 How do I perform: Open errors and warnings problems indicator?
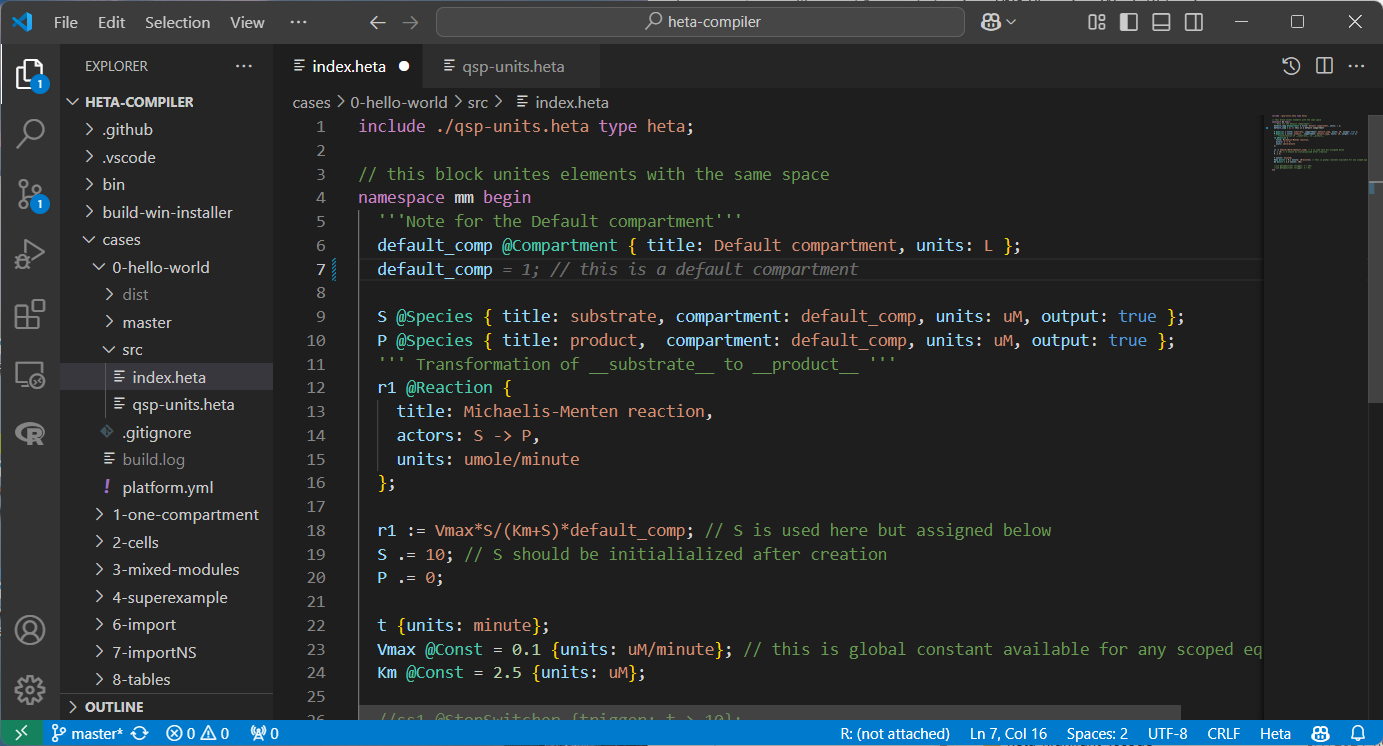(197, 733)
